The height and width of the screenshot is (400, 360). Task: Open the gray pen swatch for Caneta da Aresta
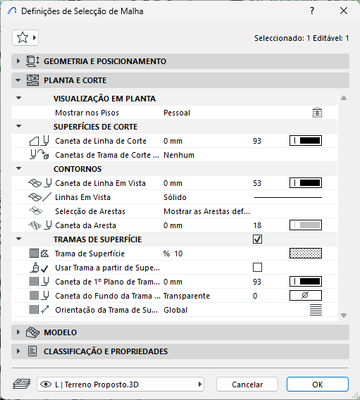click(305, 225)
